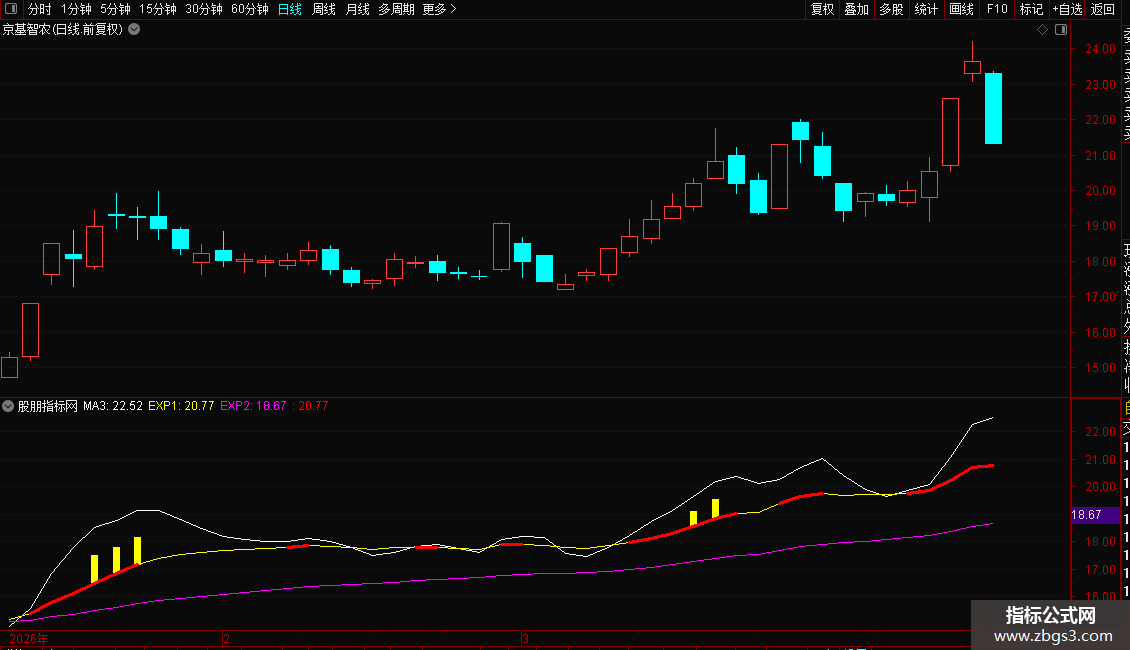Select the 日线 daily period

point(290,9)
